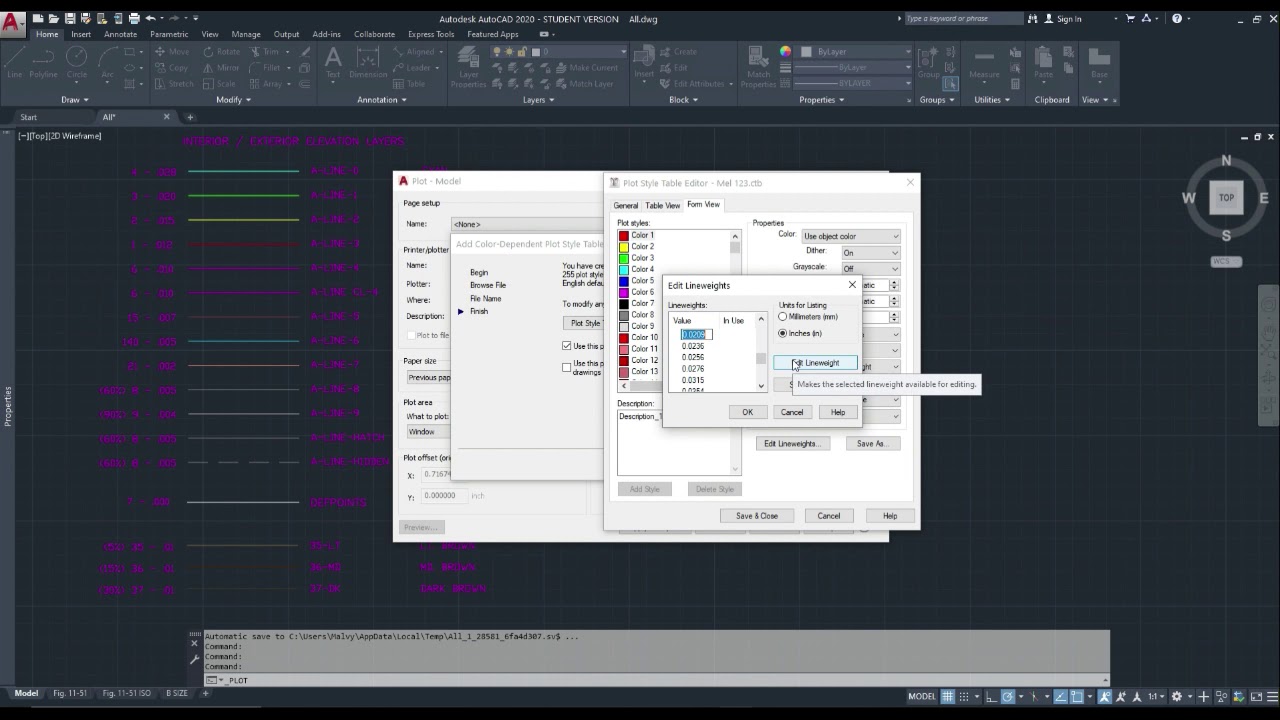Click the Save & Close button
The height and width of the screenshot is (720, 1280).
(x=757, y=516)
